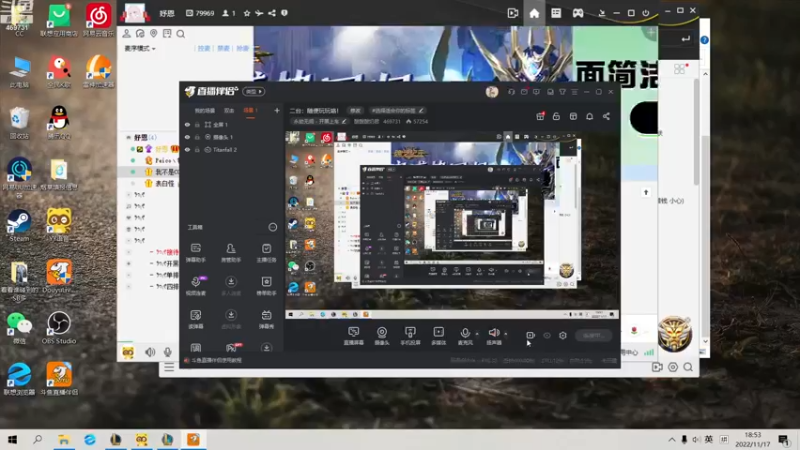Open the PK tool with red badge
Screen dimensions: 800x450
(232, 348)
